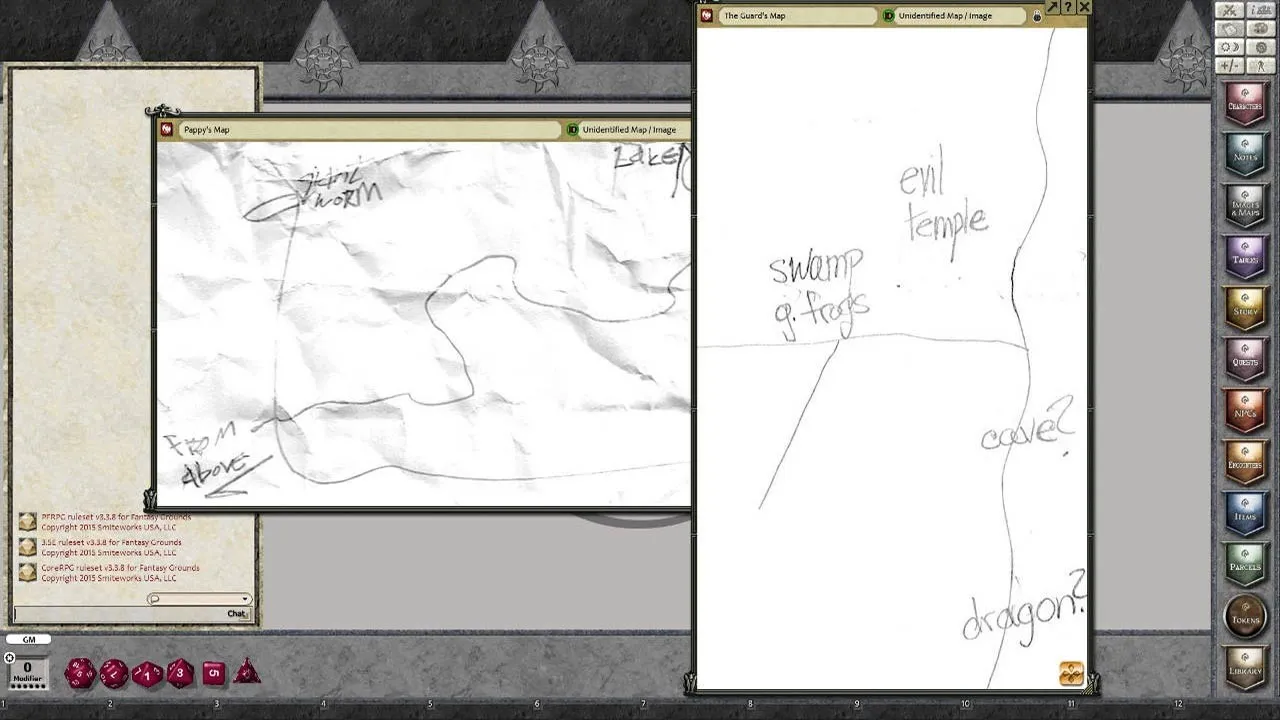Image resolution: width=1280 pixels, height=720 pixels.
Task: Click the red d4 die
Action: coord(247,672)
